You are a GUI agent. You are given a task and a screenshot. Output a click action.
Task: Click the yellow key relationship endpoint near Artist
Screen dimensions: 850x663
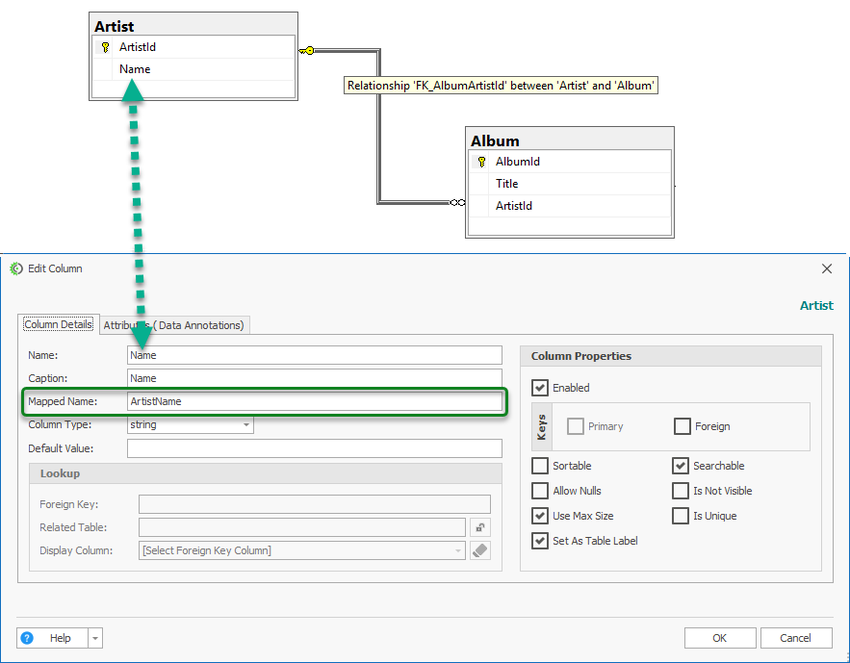click(306, 50)
